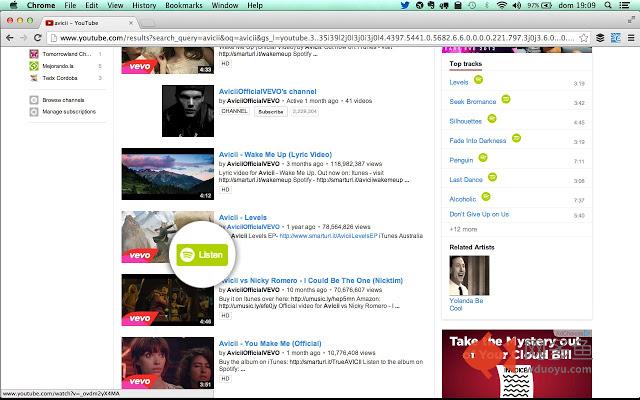640x400 pixels.
Task: Reload the page with the refresh icon
Action: [x=38, y=38]
